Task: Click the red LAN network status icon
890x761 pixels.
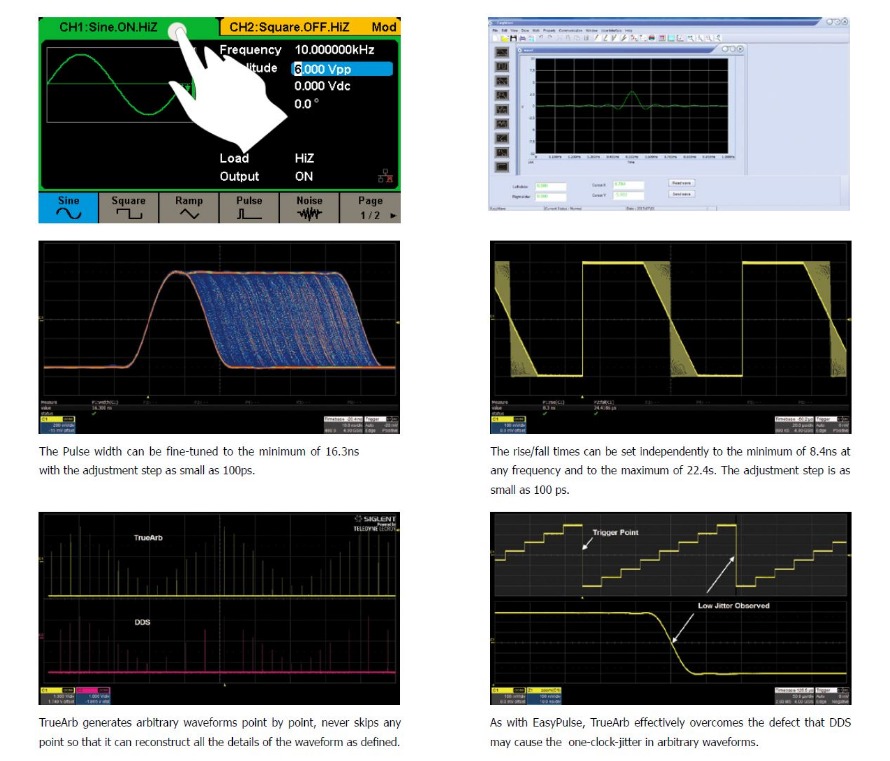Action: tap(385, 176)
